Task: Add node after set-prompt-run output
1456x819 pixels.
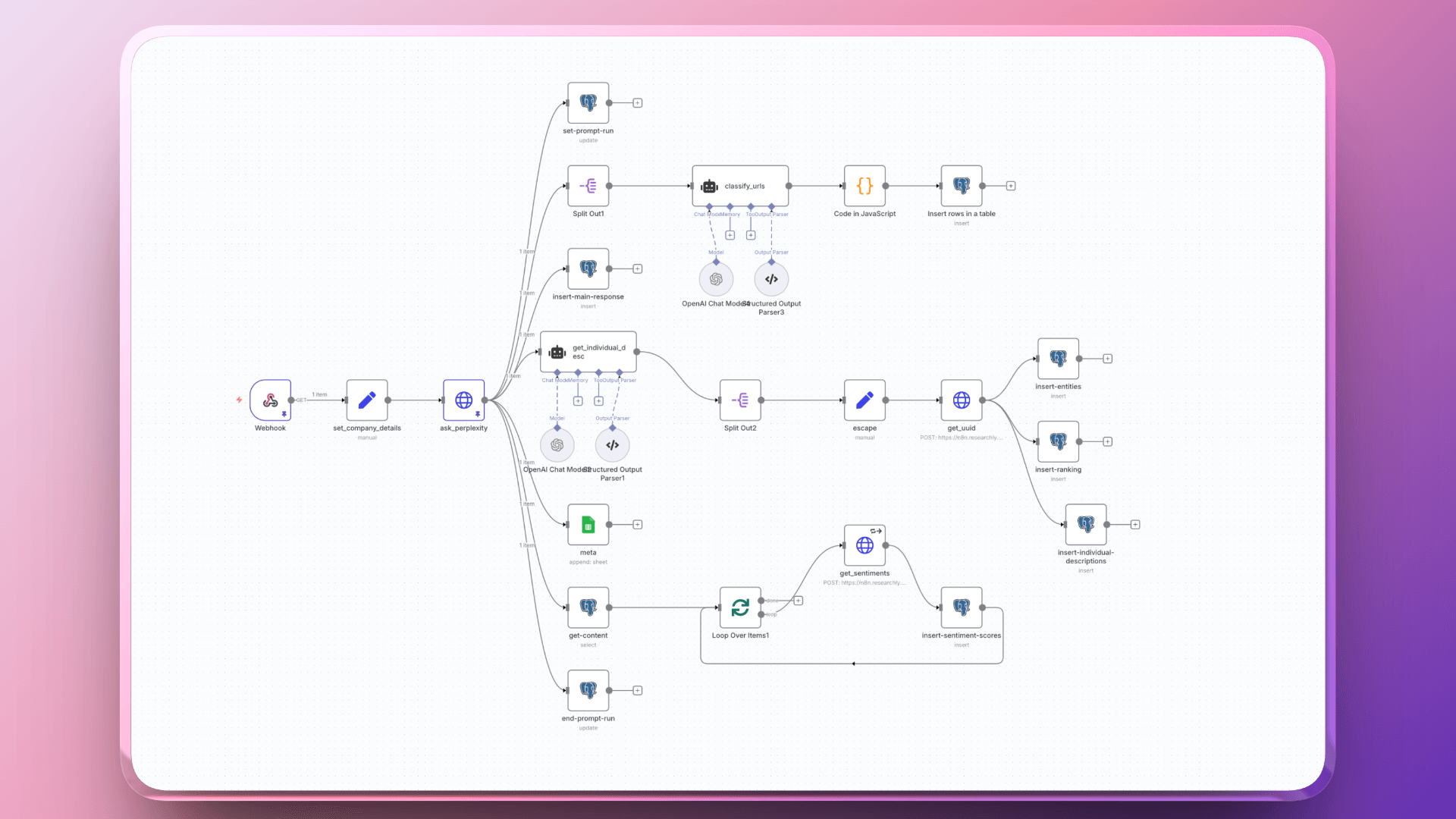Action: point(637,102)
